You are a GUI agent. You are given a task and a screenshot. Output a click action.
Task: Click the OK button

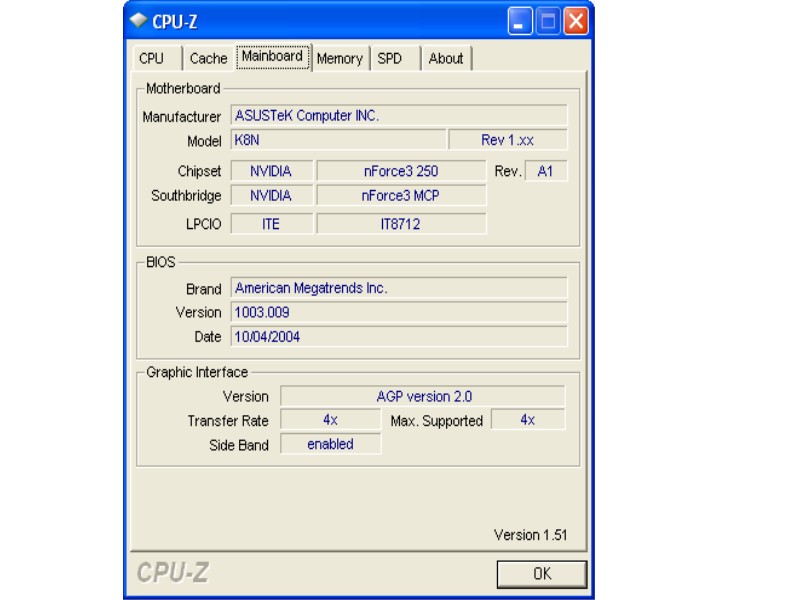click(x=542, y=574)
